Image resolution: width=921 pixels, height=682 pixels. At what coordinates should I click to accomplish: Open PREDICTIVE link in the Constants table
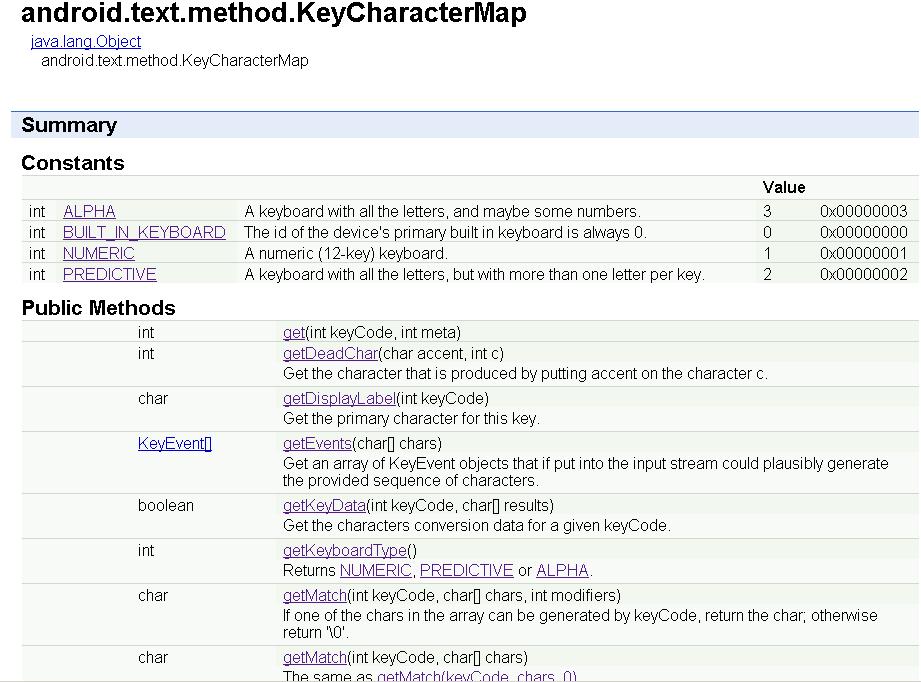tap(109, 274)
